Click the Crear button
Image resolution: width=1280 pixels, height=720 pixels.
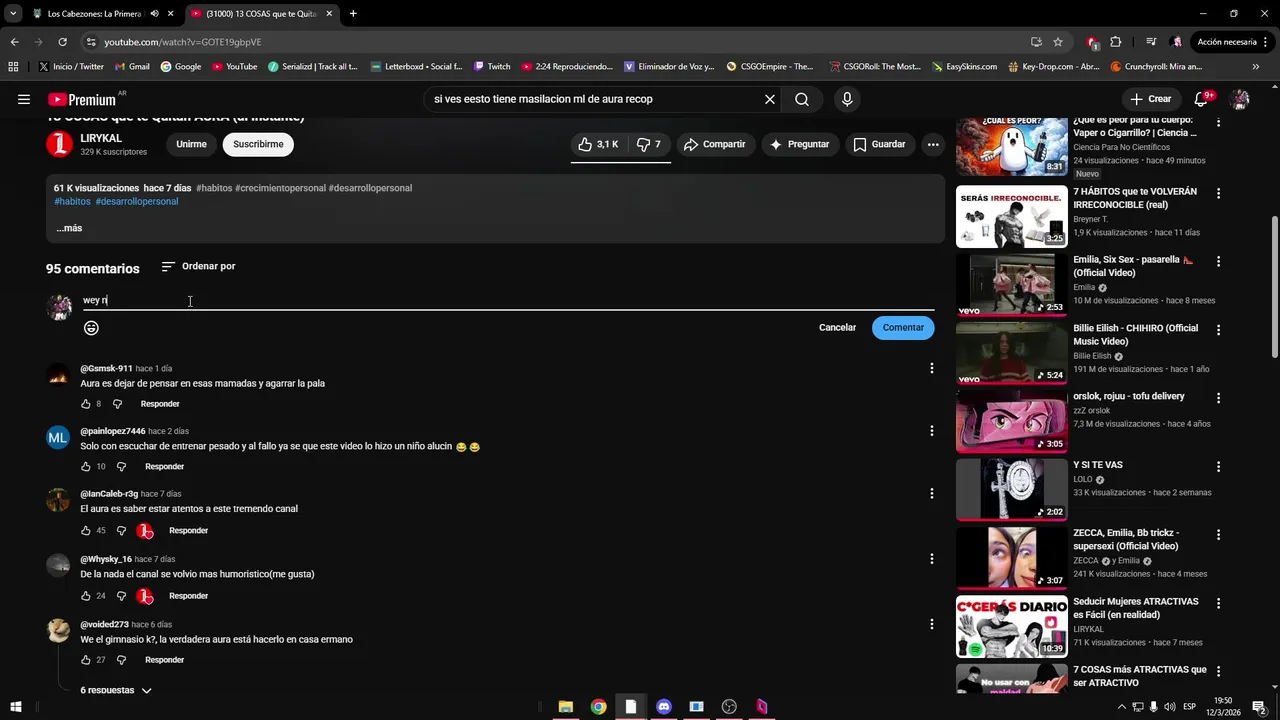1150,99
